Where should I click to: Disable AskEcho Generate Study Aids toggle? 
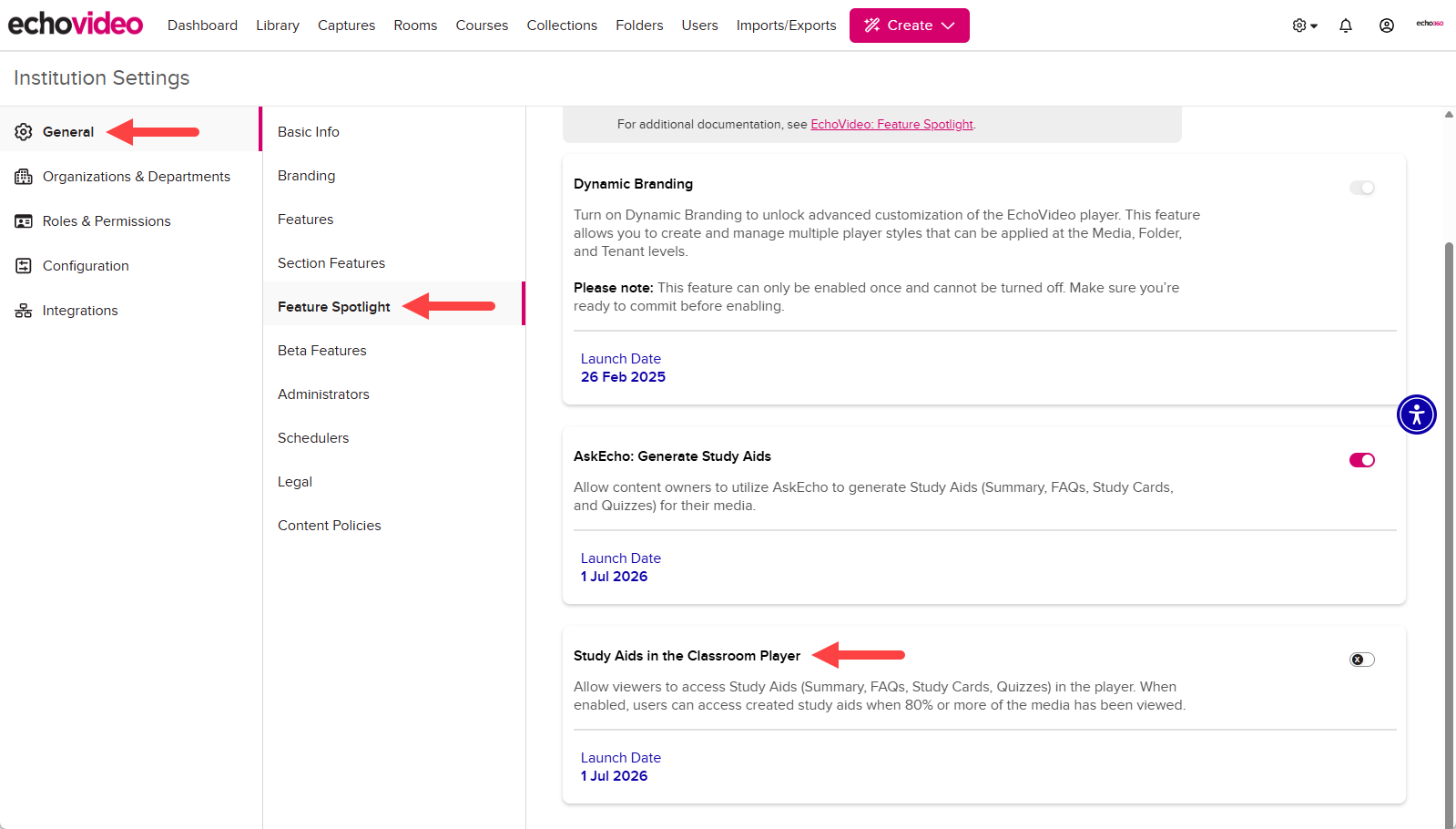[1362, 460]
